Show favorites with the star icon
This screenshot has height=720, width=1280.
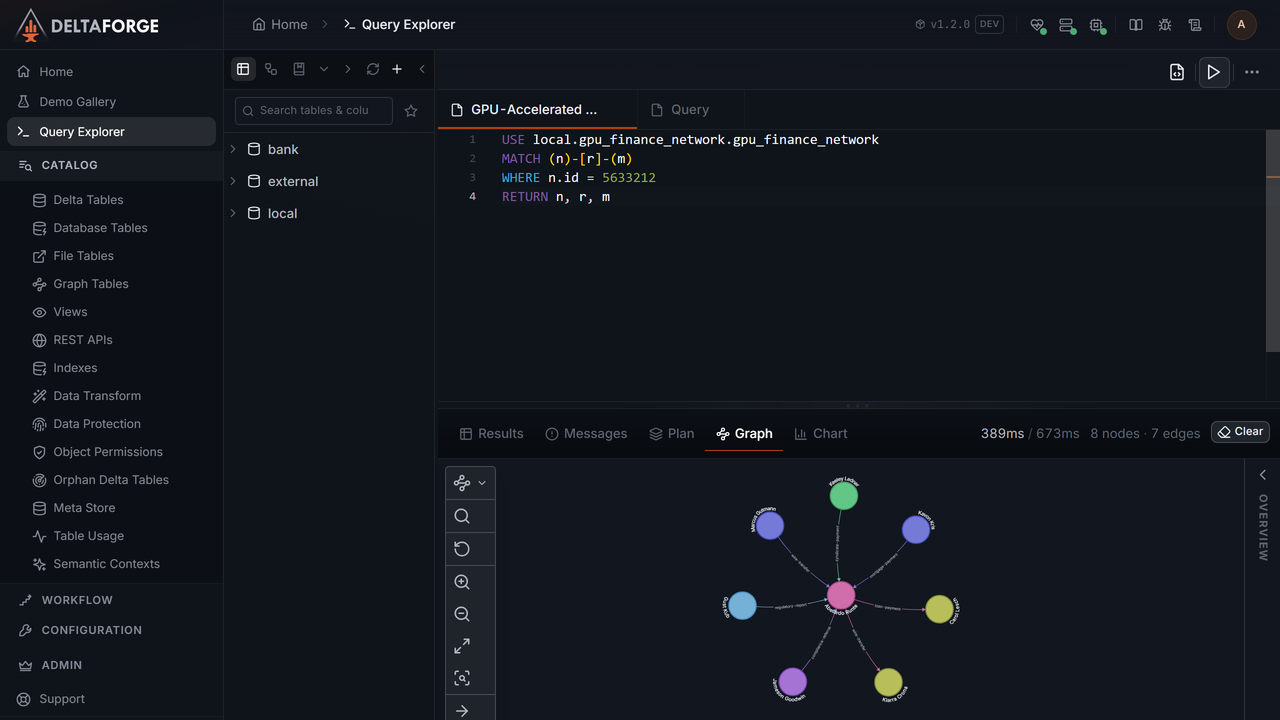point(411,111)
